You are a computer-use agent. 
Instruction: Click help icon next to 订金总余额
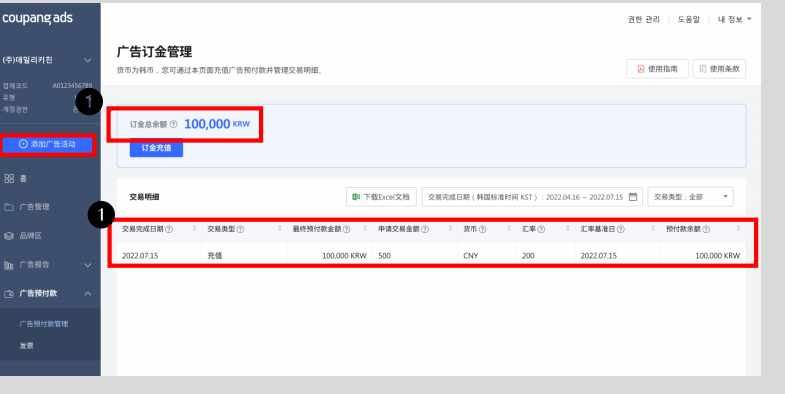(173, 124)
